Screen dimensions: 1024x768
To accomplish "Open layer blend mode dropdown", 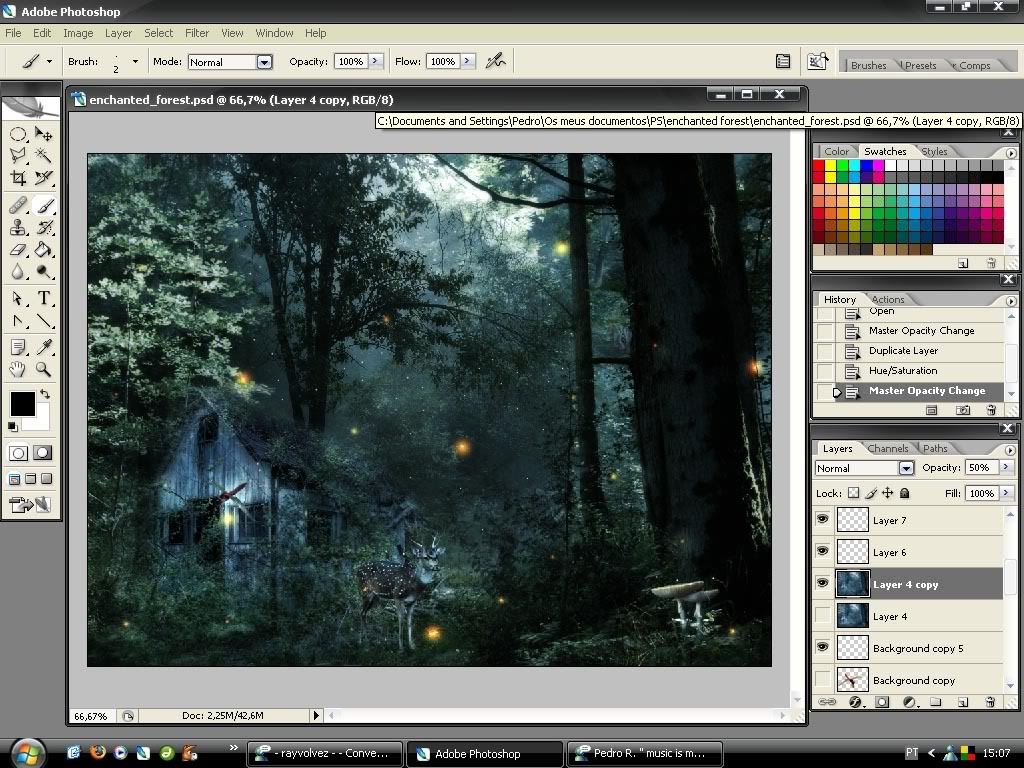I will [x=906, y=468].
